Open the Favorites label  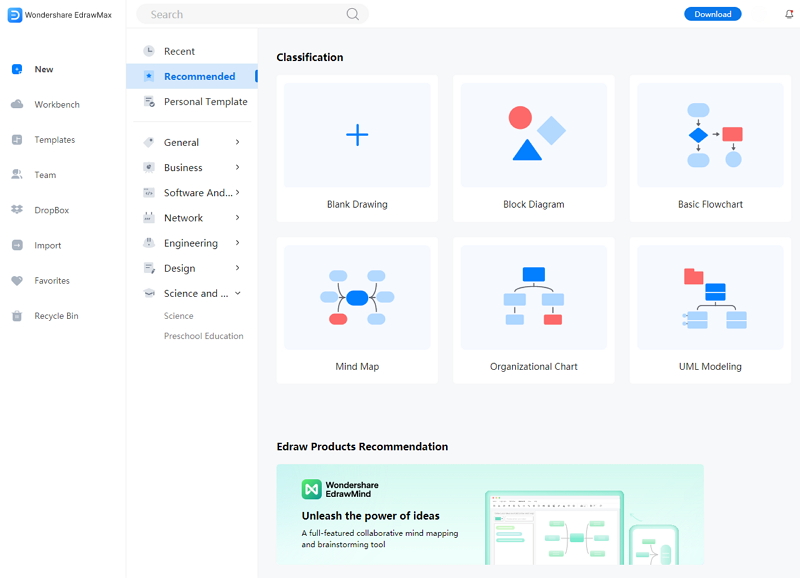[52, 281]
